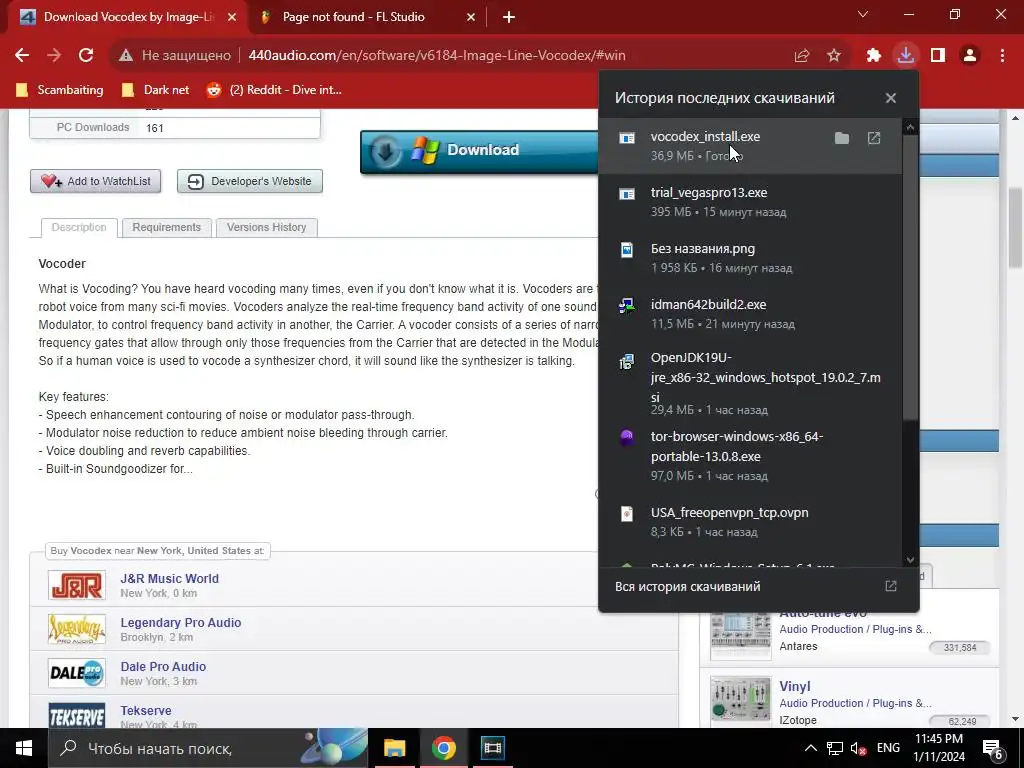Open Developer's Website button
Viewport: 1024px width, 768px height.
(249, 181)
